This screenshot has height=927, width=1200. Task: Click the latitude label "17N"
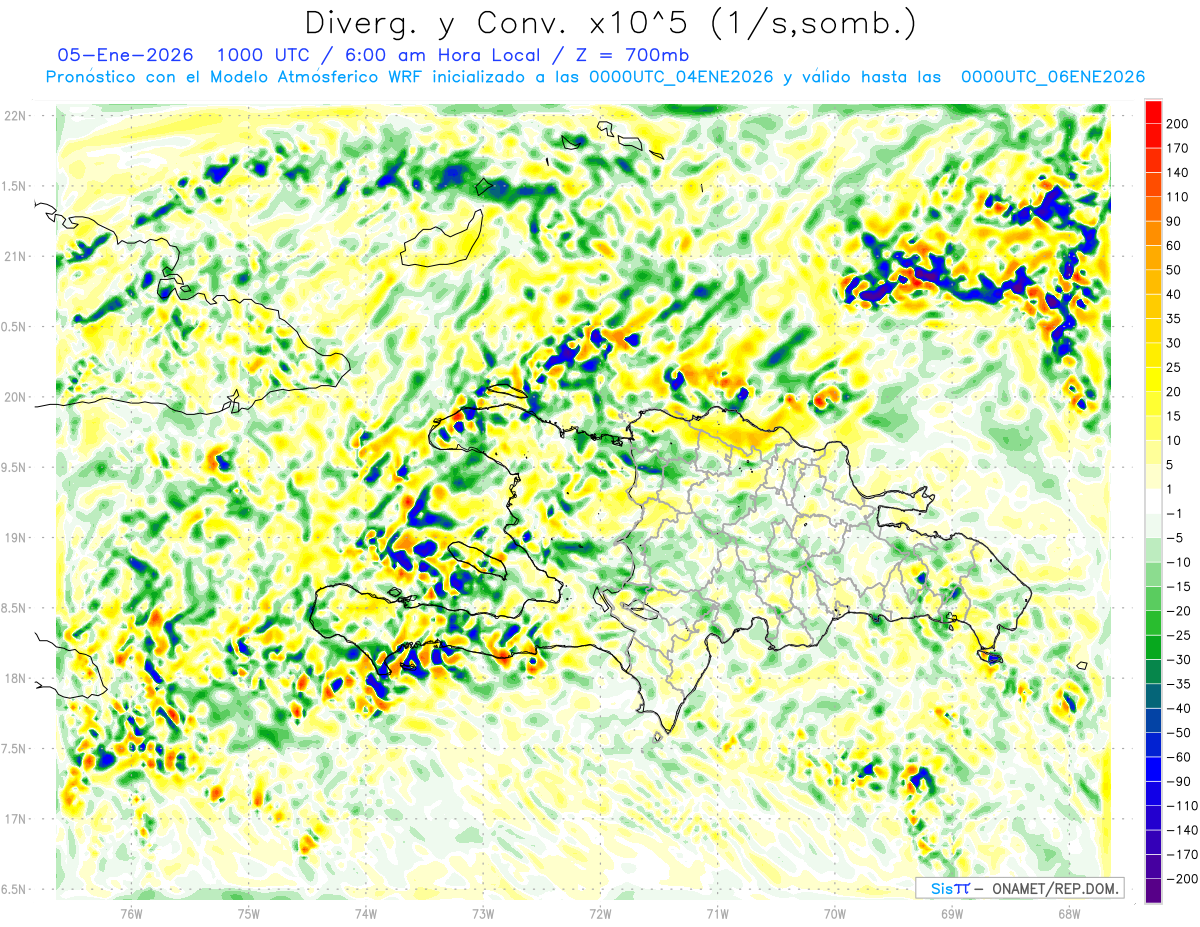click(x=15, y=819)
